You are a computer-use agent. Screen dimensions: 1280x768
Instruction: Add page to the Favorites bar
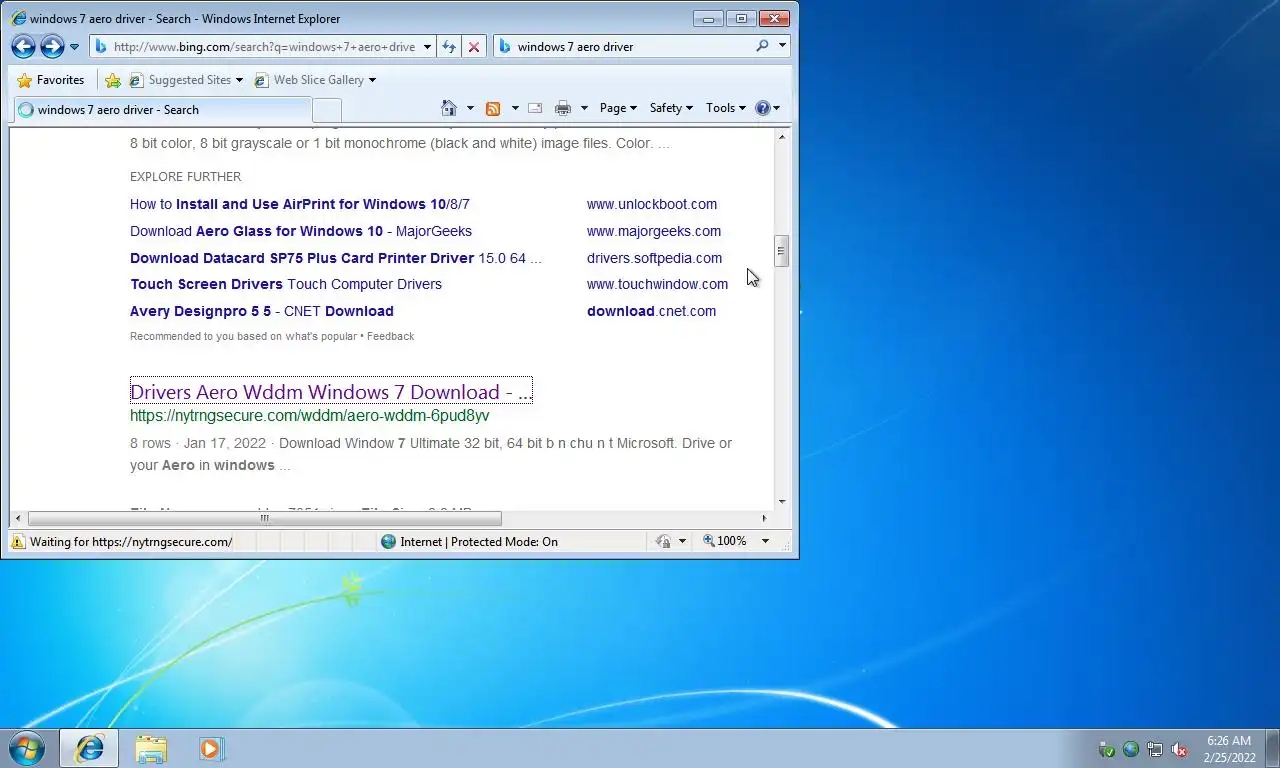click(x=113, y=80)
